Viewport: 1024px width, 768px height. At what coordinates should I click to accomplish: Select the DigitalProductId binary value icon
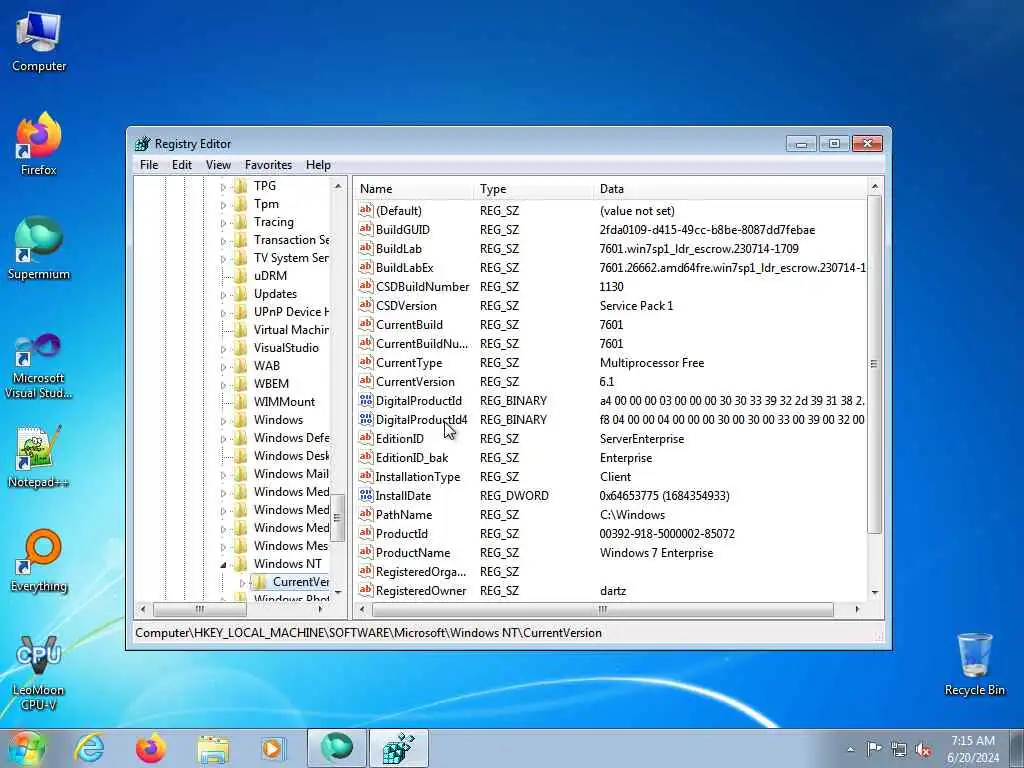[366, 400]
